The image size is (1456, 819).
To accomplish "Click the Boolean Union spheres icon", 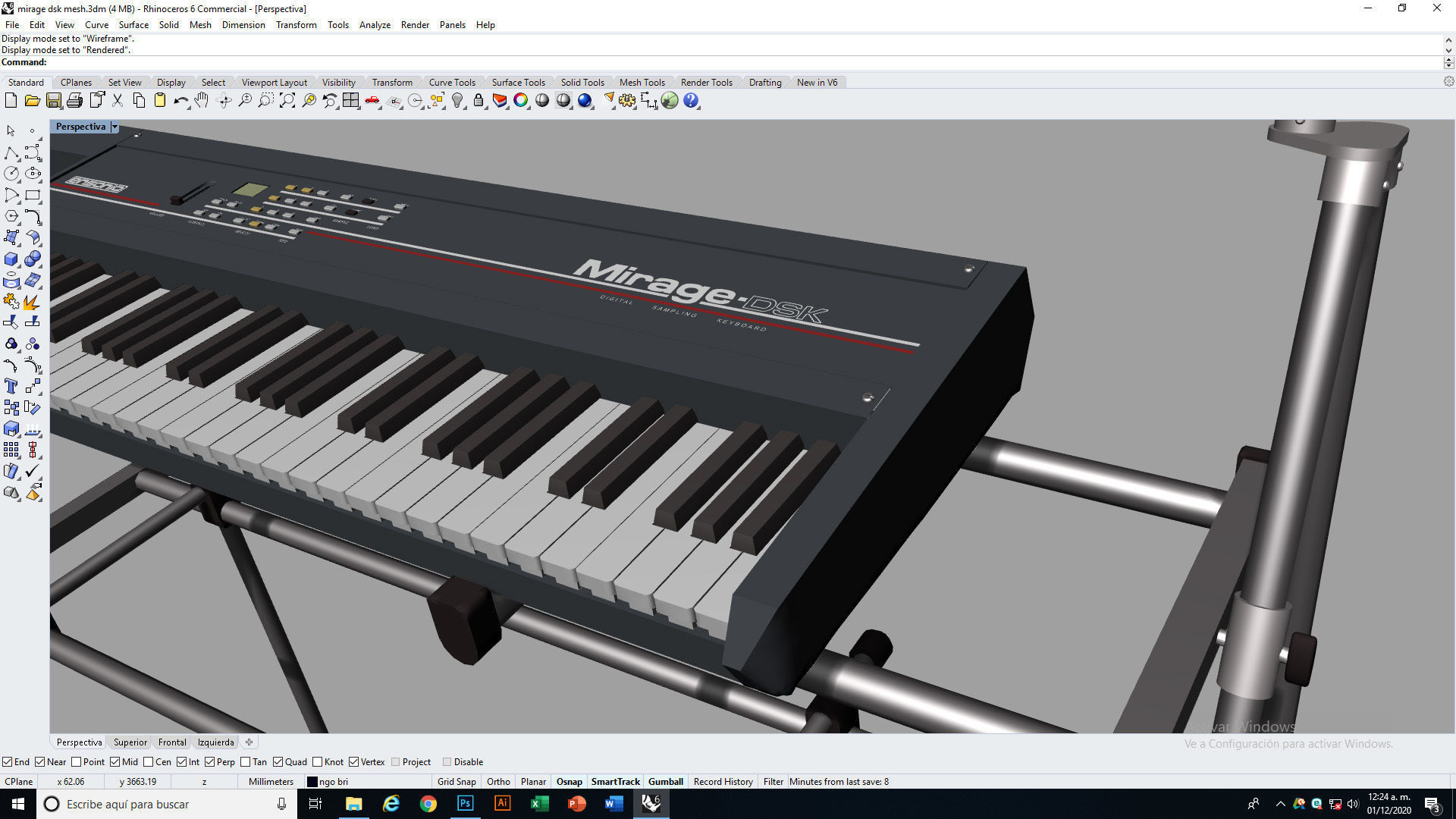I will (x=33, y=259).
